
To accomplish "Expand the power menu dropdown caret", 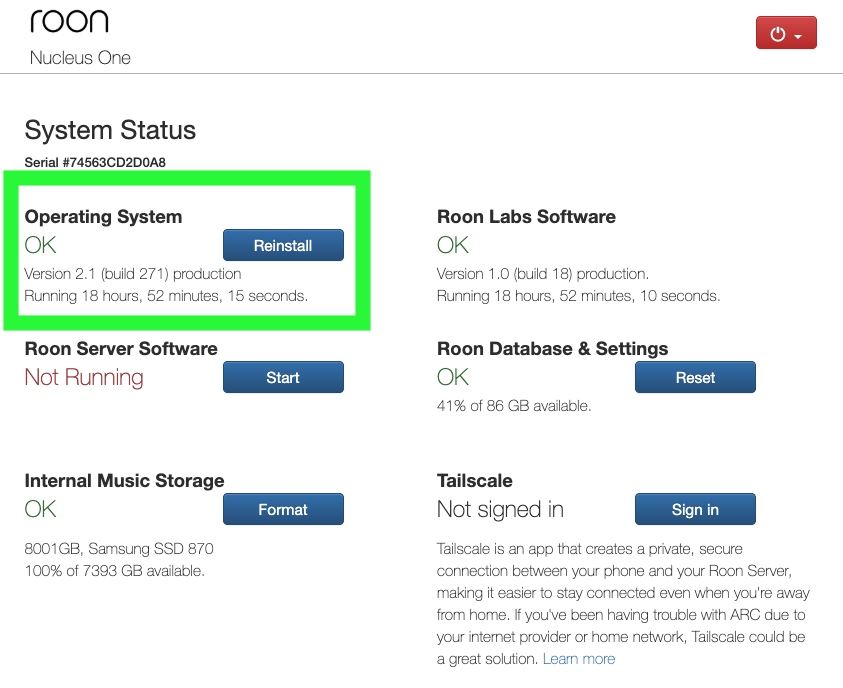I will pyautogui.click(x=798, y=36).
